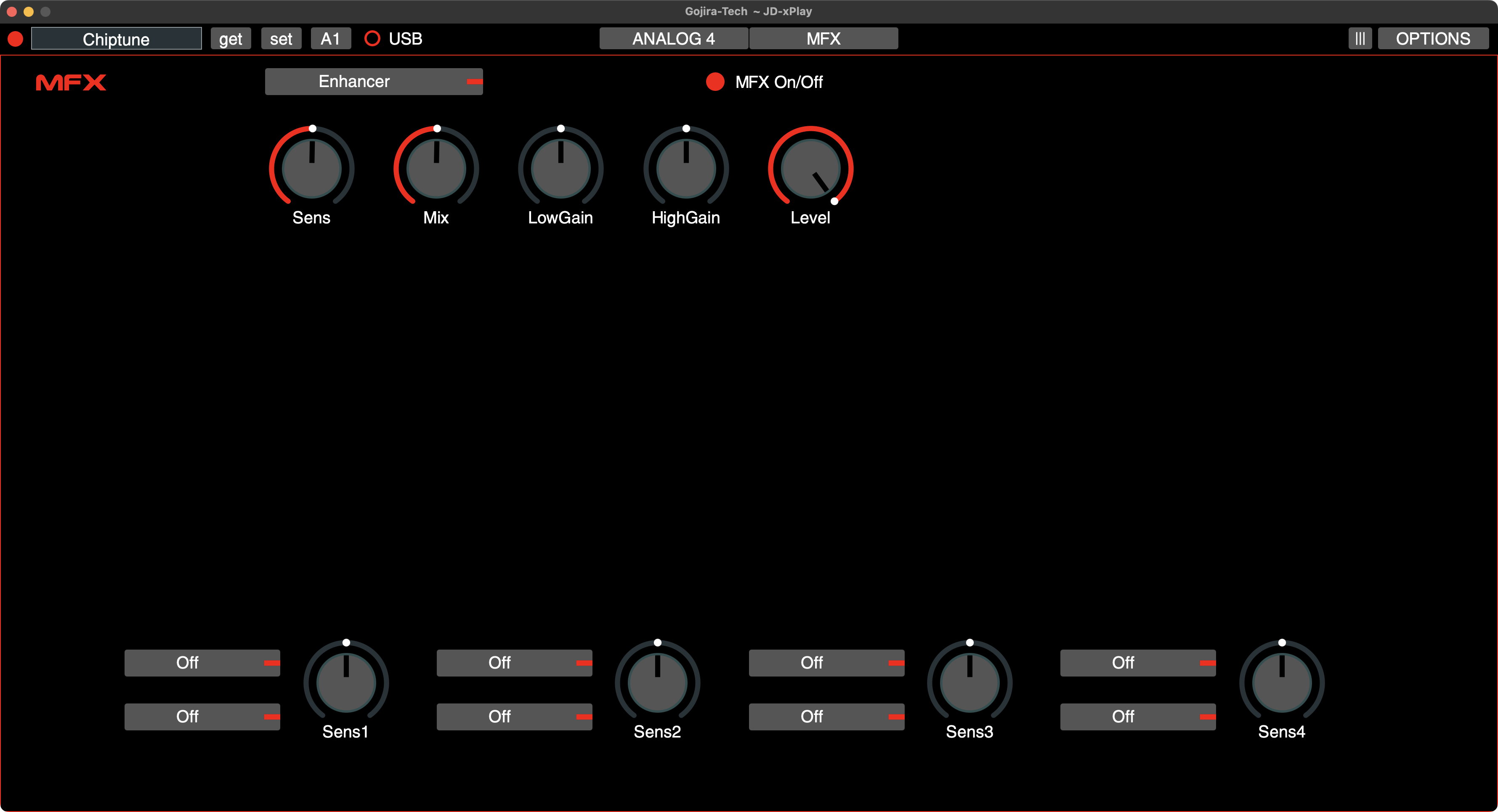Toggle the USB connection indicator
Image resolution: width=1498 pixels, height=812 pixels.
click(x=372, y=39)
